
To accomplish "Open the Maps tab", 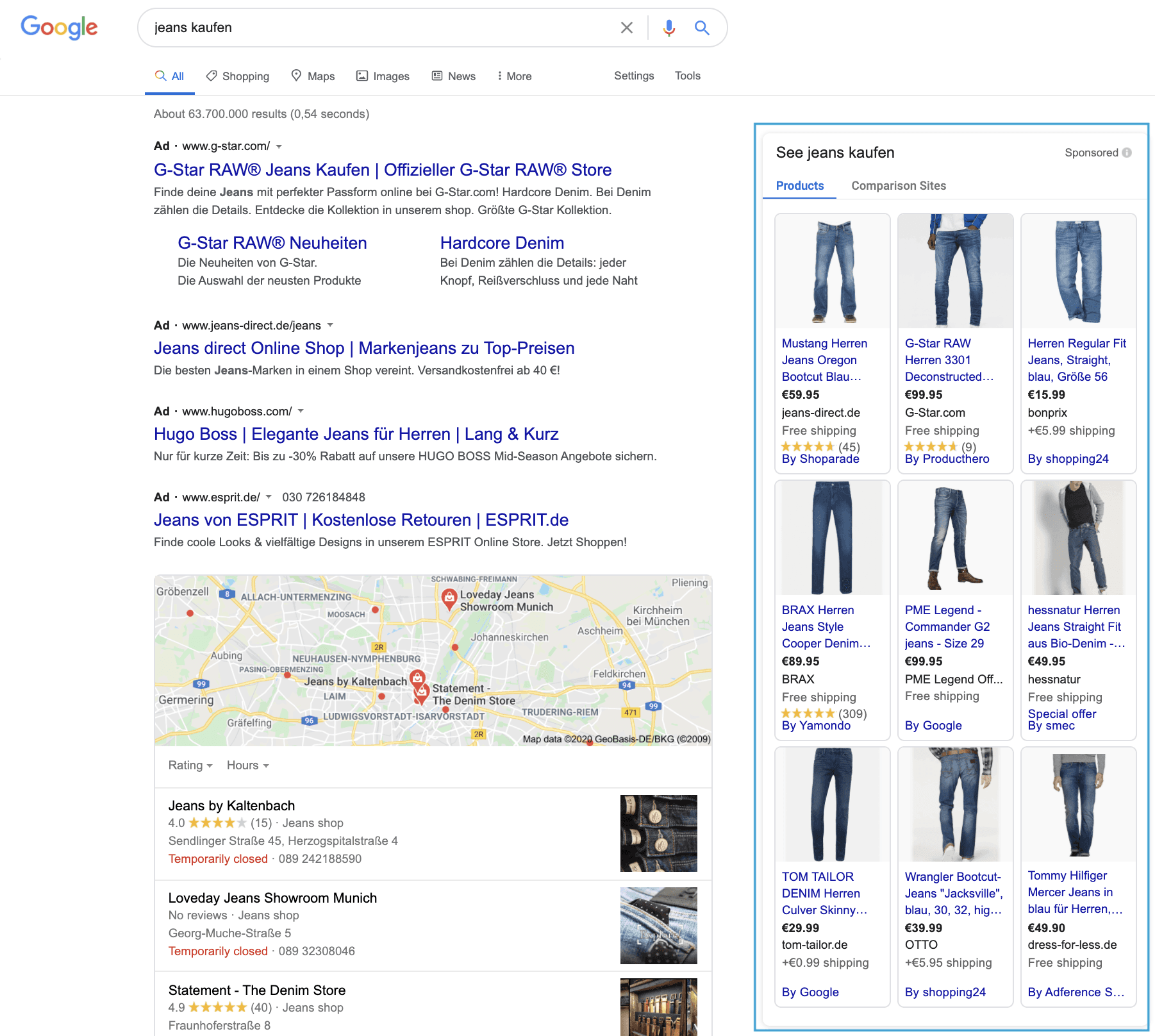I will pos(313,76).
